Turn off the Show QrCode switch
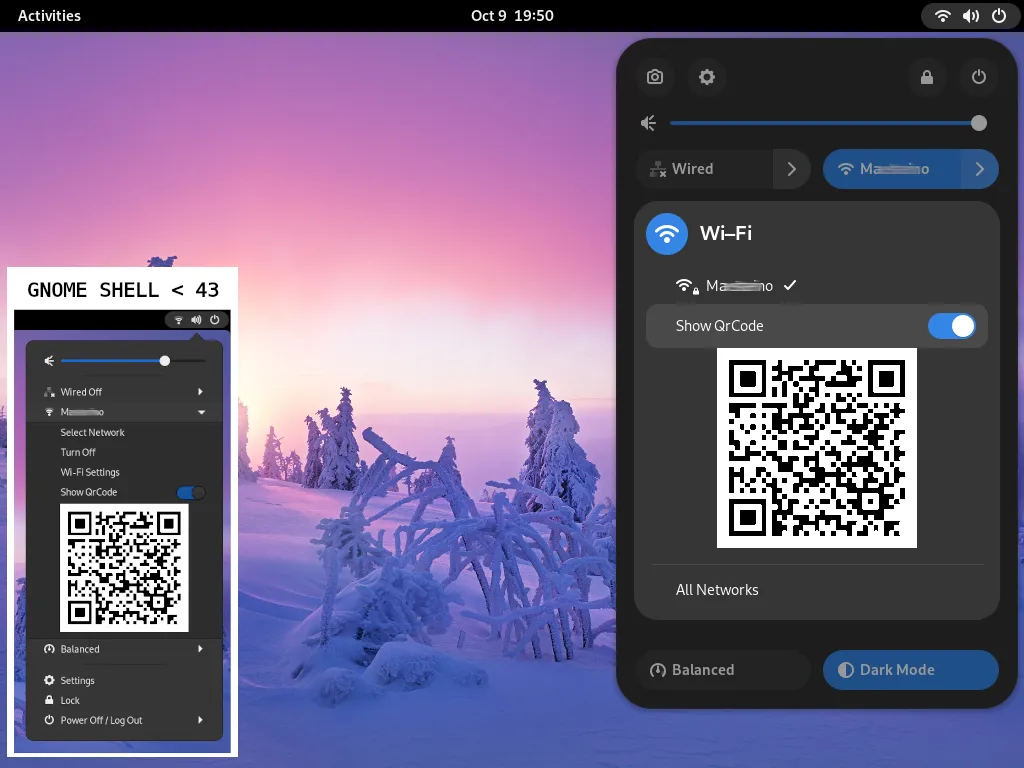The image size is (1024, 768). click(x=951, y=326)
